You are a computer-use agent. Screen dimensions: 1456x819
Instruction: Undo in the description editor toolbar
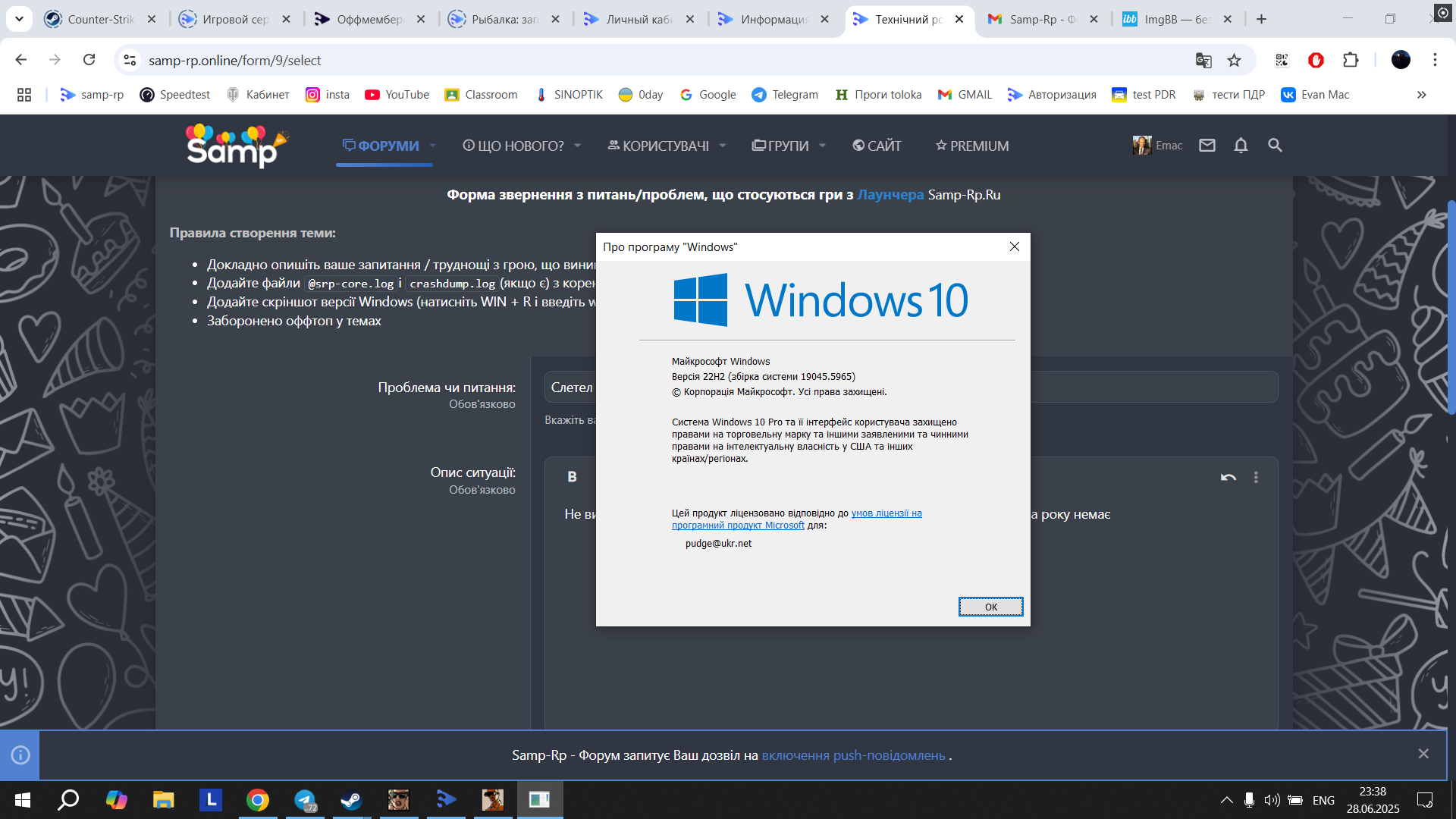(x=1228, y=477)
